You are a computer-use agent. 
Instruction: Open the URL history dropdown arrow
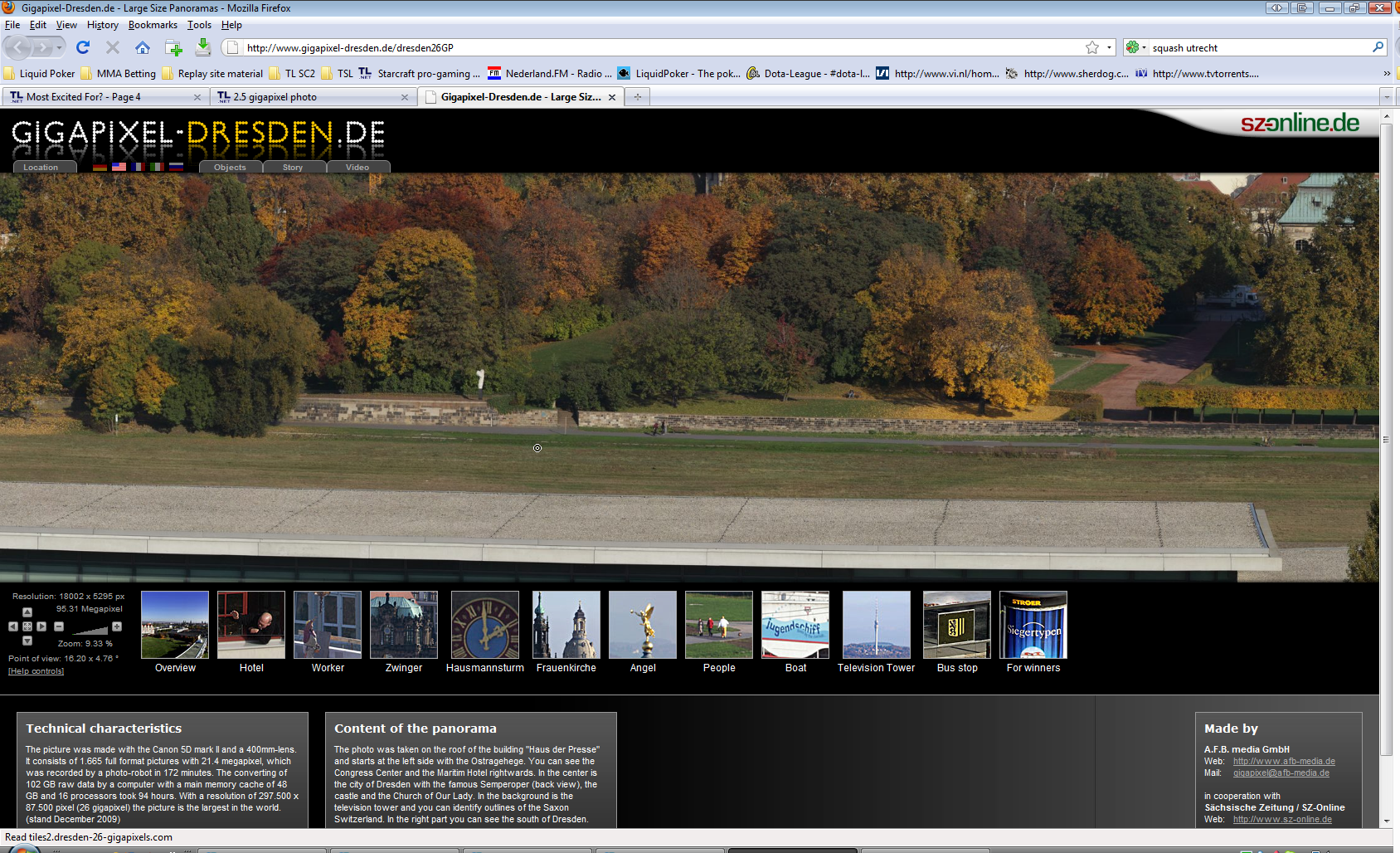tap(1109, 47)
